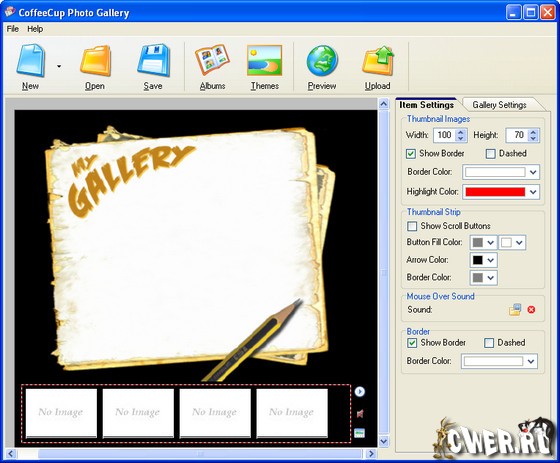
Task: Enable Dashed in the Border section
Action: [489, 343]
